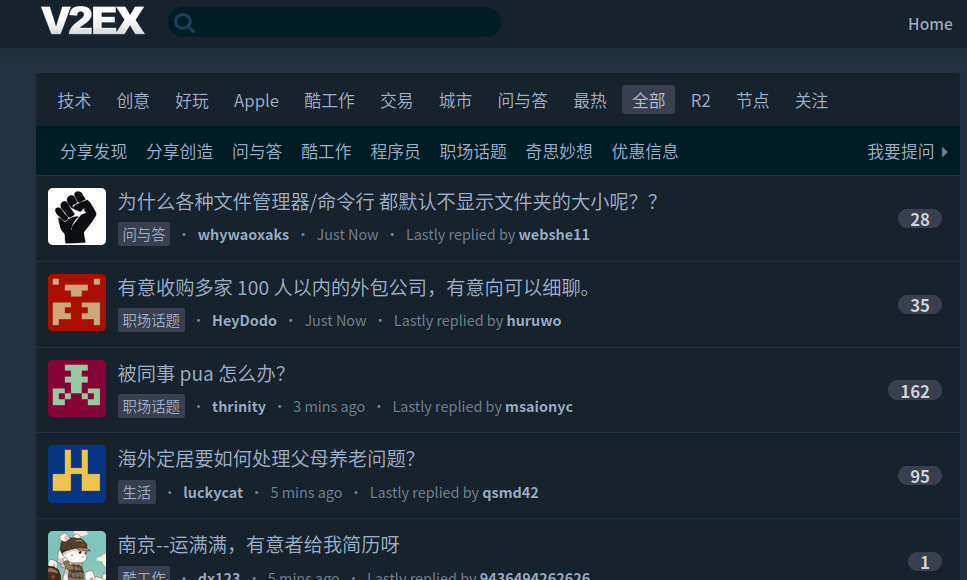
Task: Click the search magnifier icon
Action: (185, 23)
